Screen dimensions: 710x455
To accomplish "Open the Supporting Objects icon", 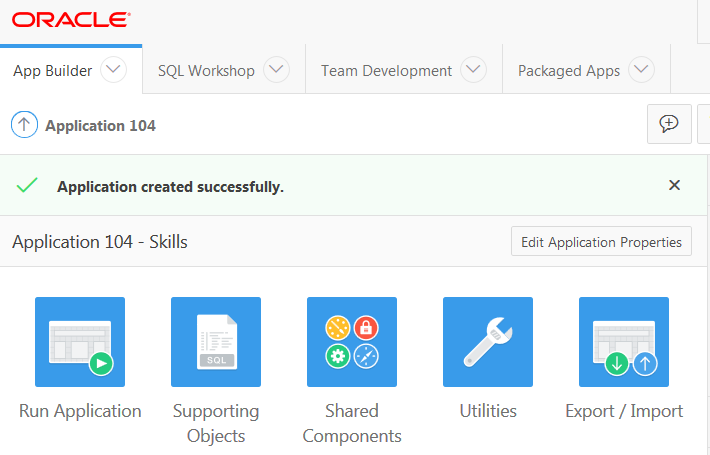I will click(x=216, y=342).
